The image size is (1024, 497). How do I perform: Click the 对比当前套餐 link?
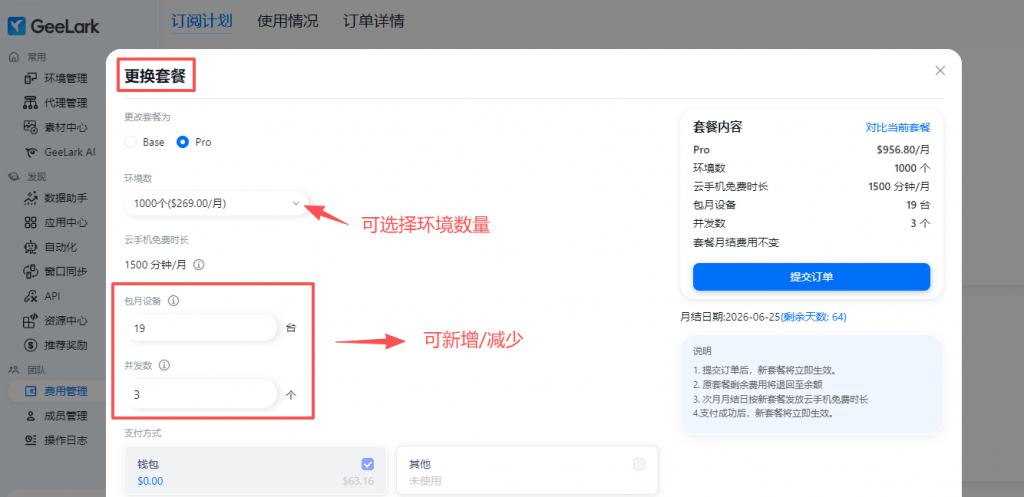click(x=898, y=127)
